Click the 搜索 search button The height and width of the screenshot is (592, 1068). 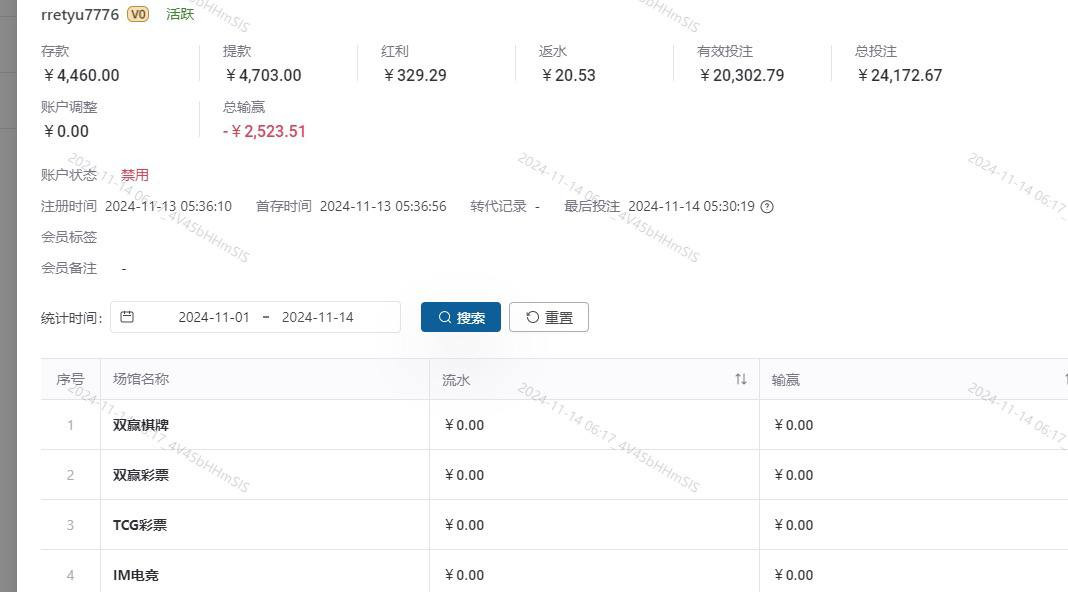461,317
